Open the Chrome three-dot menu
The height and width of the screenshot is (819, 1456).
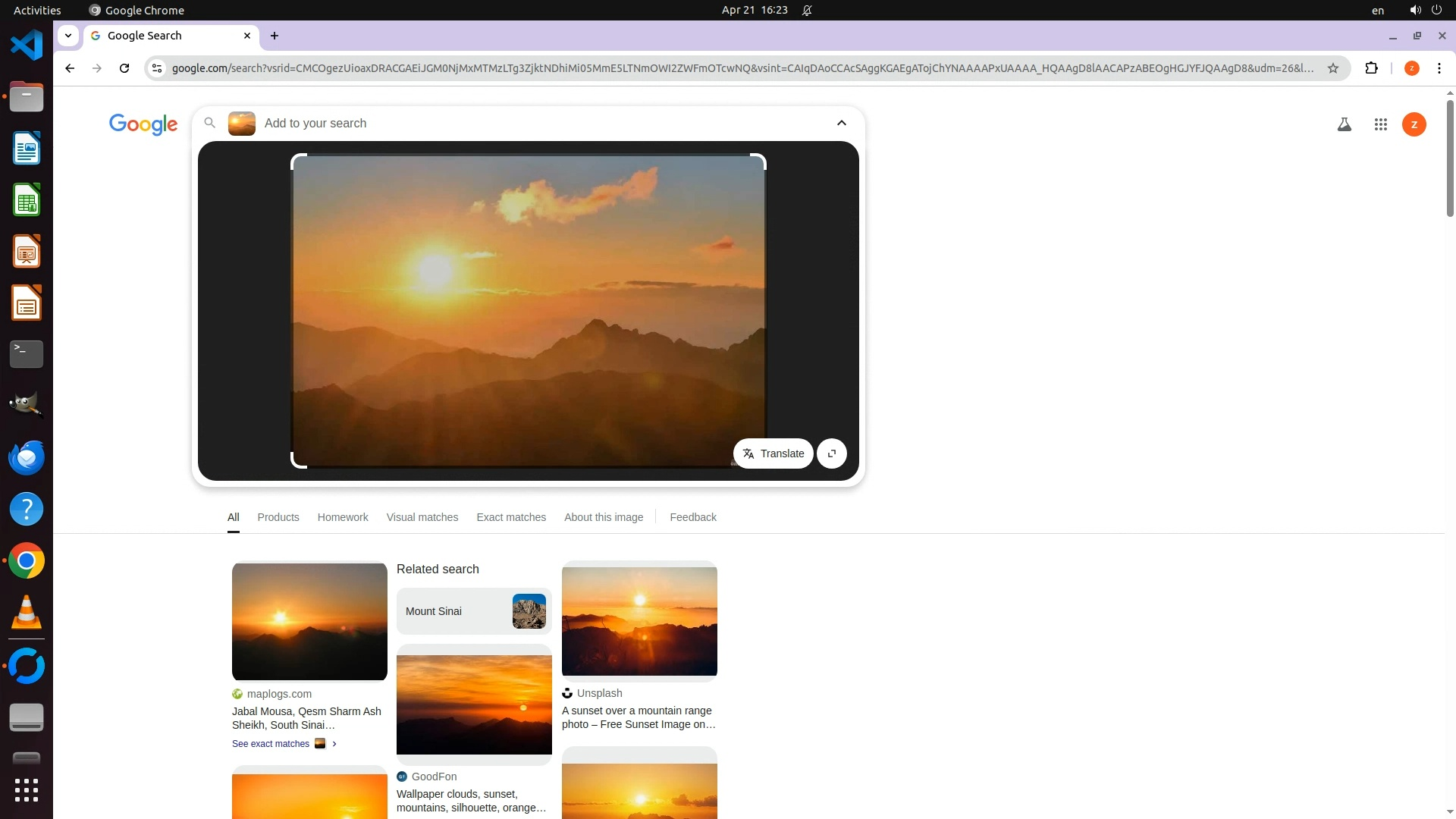pyautogui.click(x=1439, y=68)
